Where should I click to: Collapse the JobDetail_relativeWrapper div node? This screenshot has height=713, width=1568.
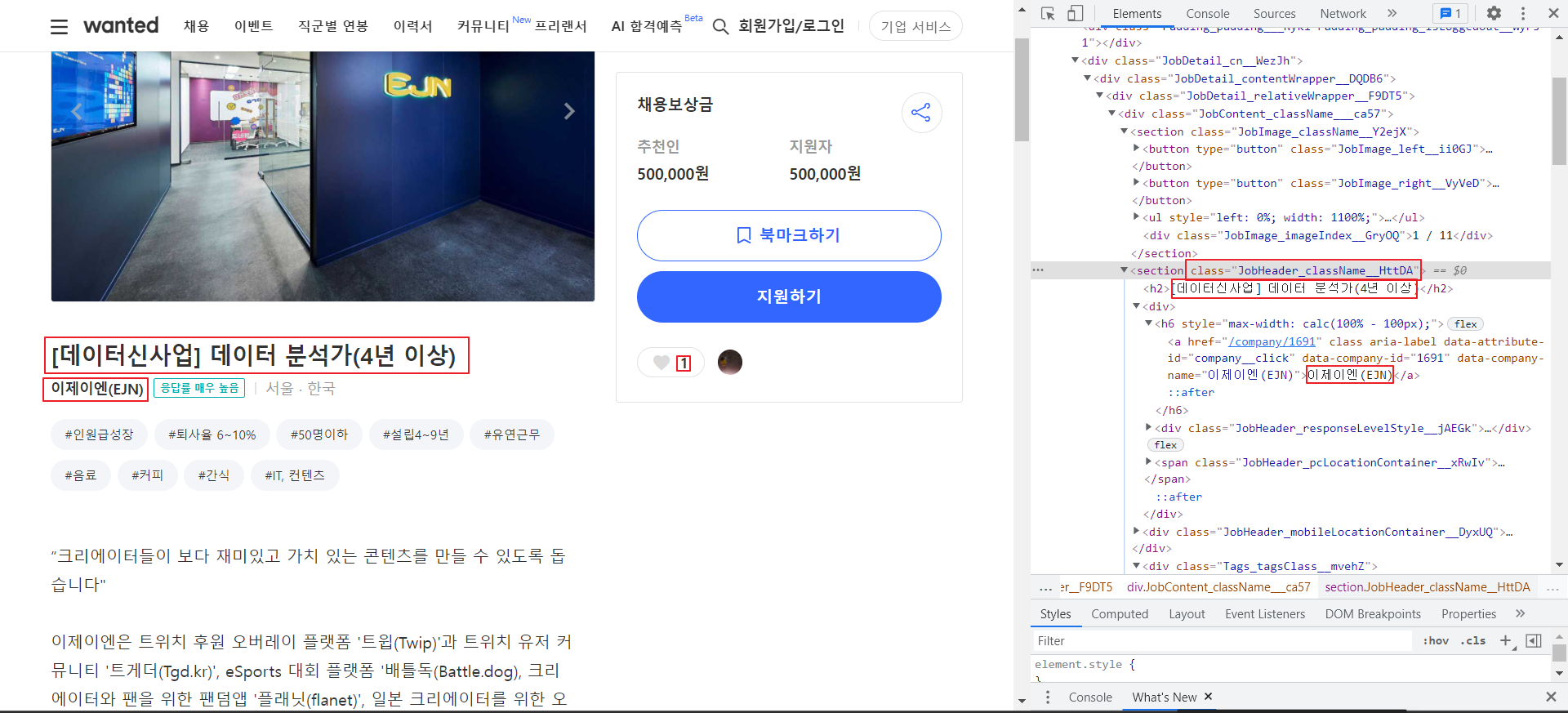pyautogui.click(x=1099, y=96)
